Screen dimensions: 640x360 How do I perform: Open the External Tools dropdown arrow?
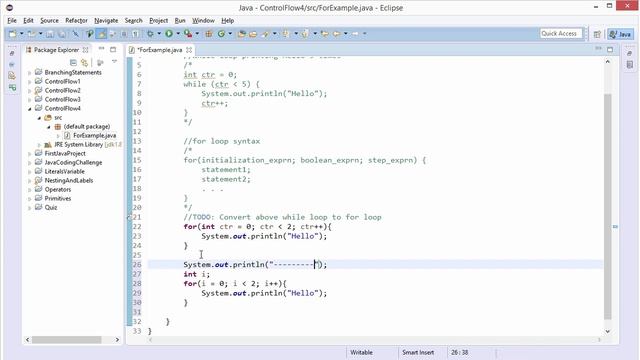click(x=197, y=34)
